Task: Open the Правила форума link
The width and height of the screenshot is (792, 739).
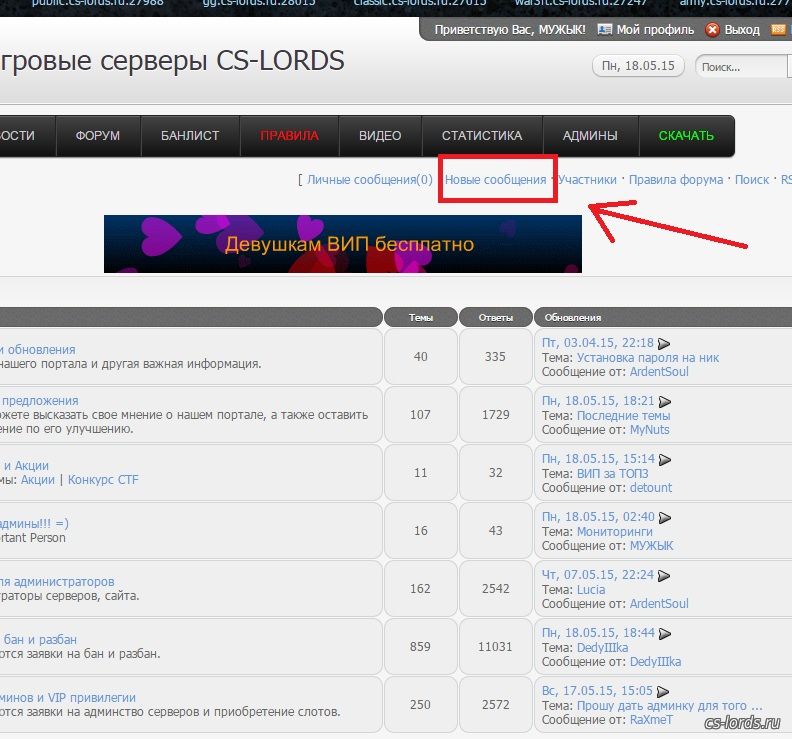Action: point(676,180)
